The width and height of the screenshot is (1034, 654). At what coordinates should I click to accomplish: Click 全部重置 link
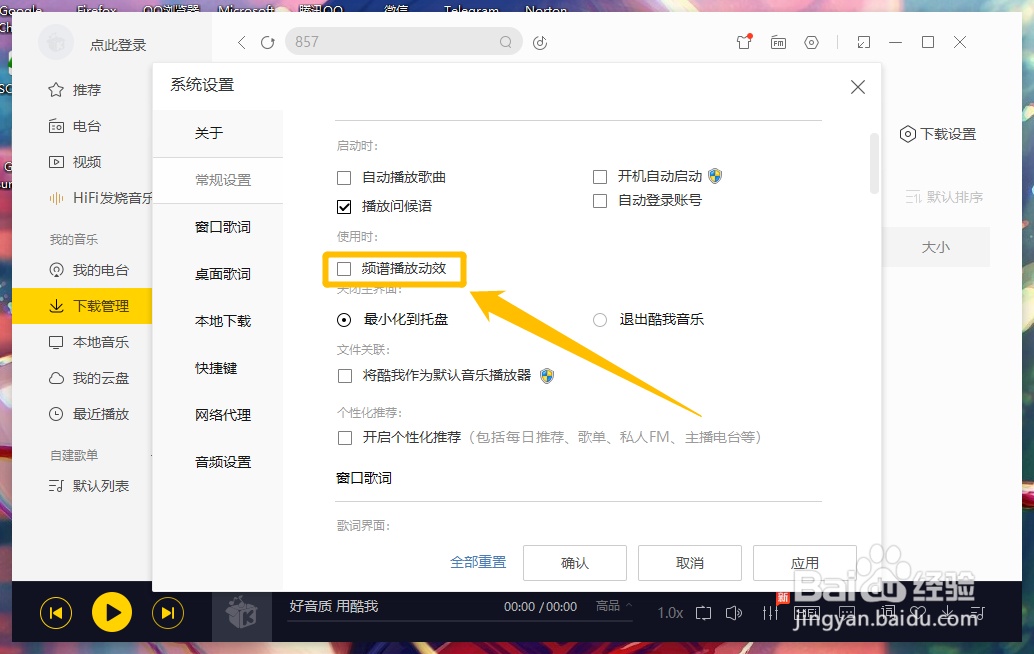(478, 562)
